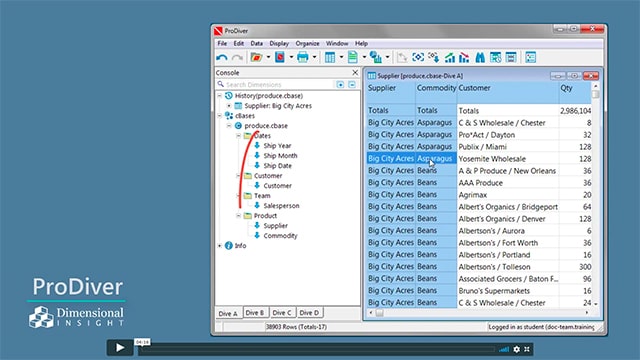Click the blue focus brackets icon

pyautogui.click(x=418, y=58)
